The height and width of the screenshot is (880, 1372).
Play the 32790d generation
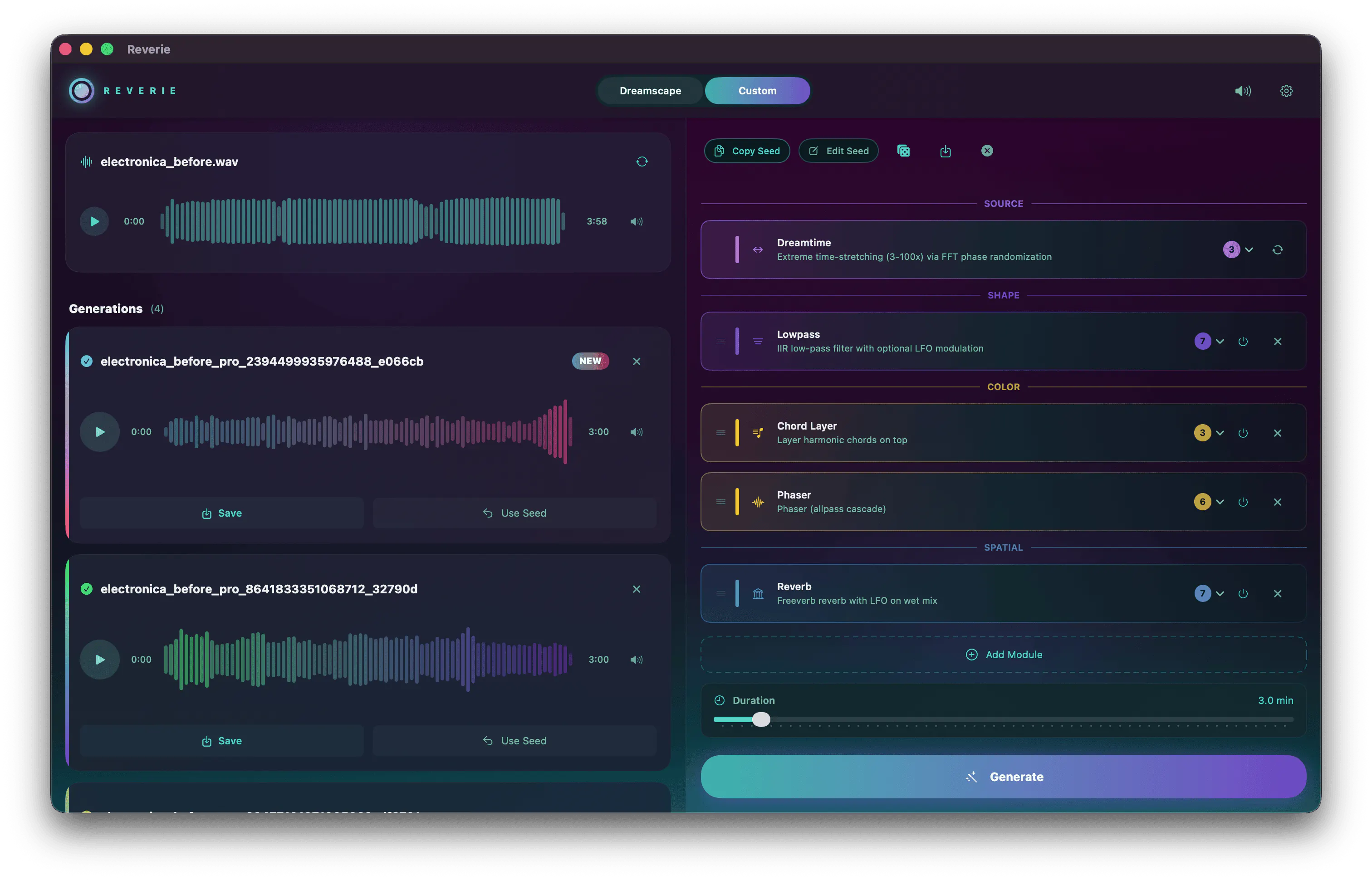99,659
